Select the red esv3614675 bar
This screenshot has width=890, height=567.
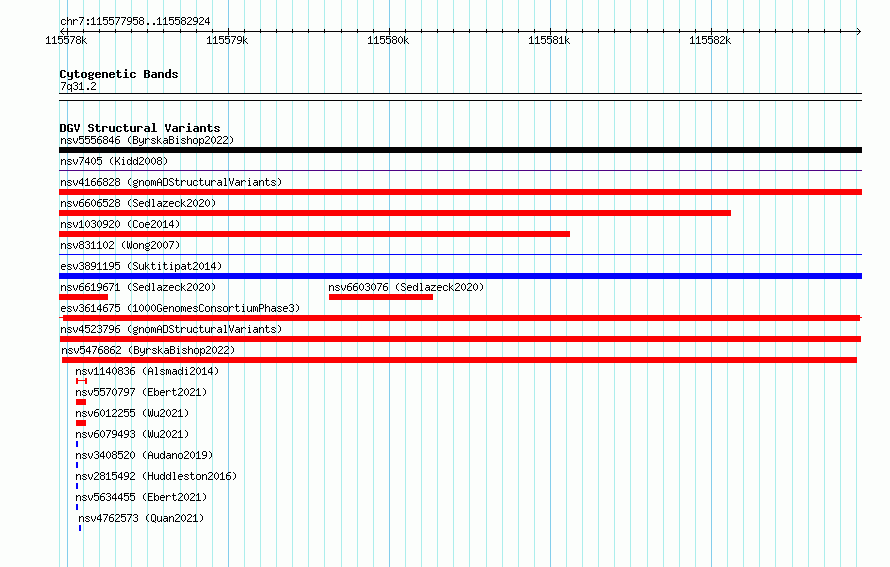coord(460,318)
